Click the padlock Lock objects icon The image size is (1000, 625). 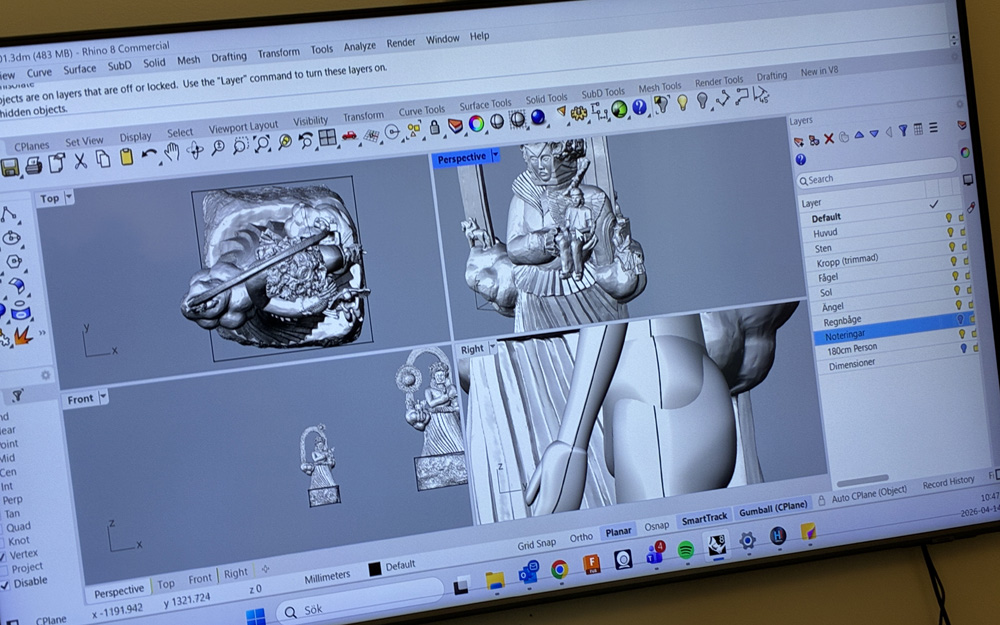(435, 127)
